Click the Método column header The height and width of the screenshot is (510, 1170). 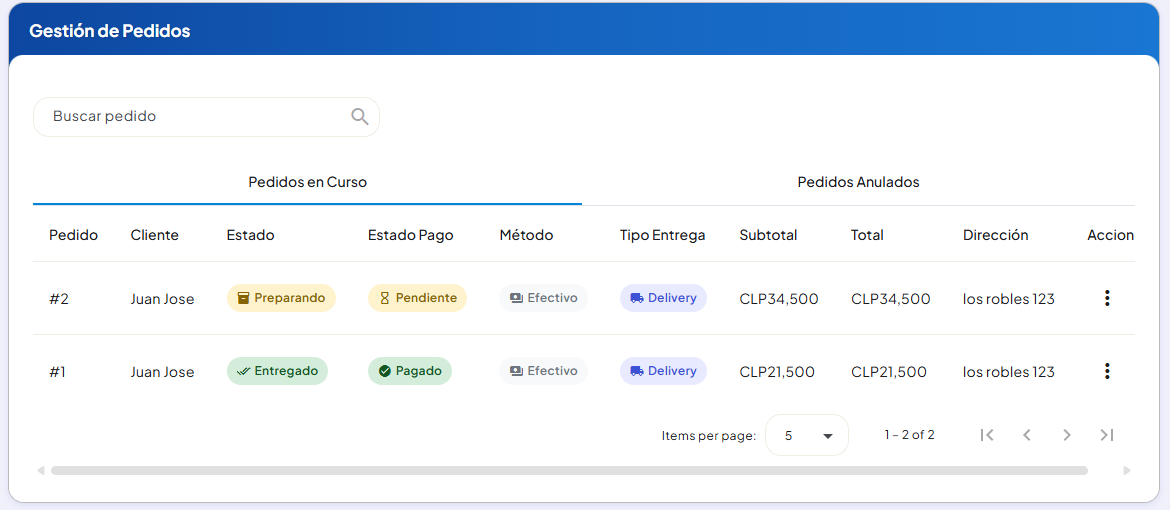526,235
